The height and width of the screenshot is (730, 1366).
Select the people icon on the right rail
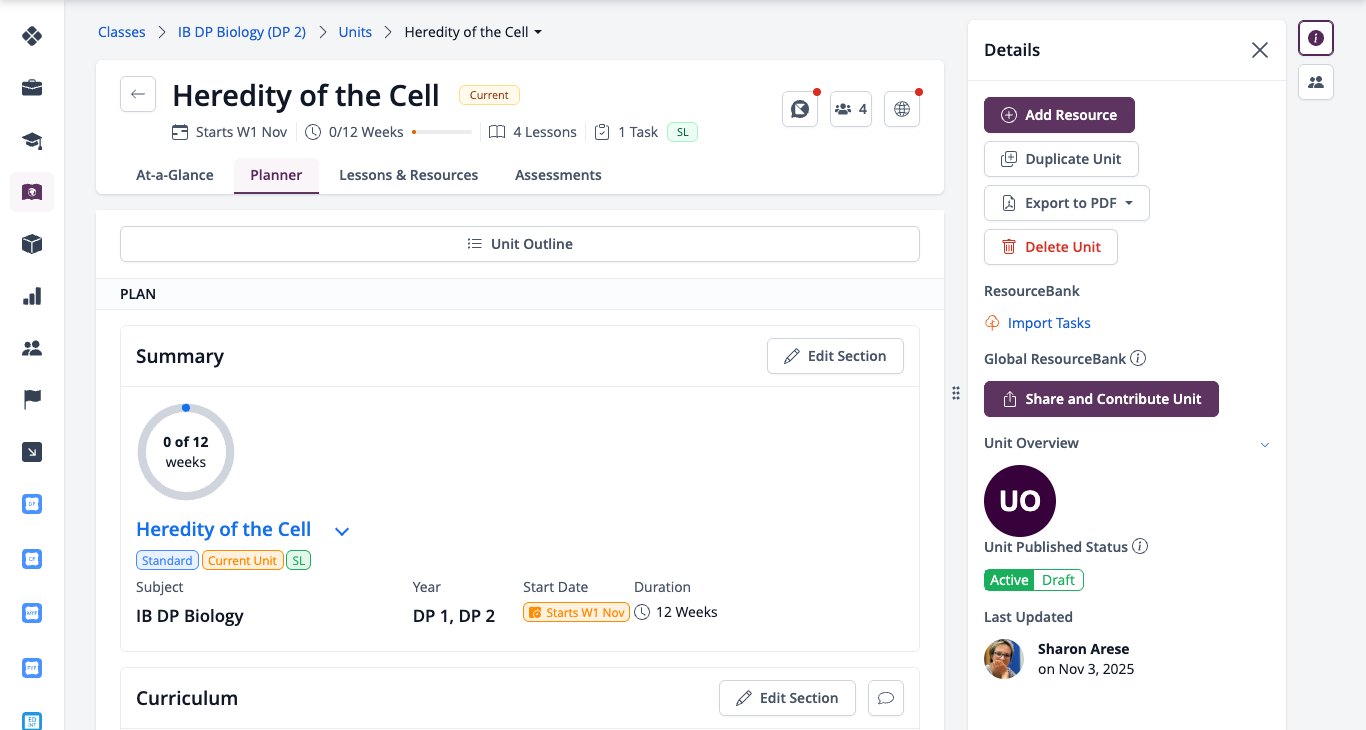pyautogui.click(x=1316, y=82)
